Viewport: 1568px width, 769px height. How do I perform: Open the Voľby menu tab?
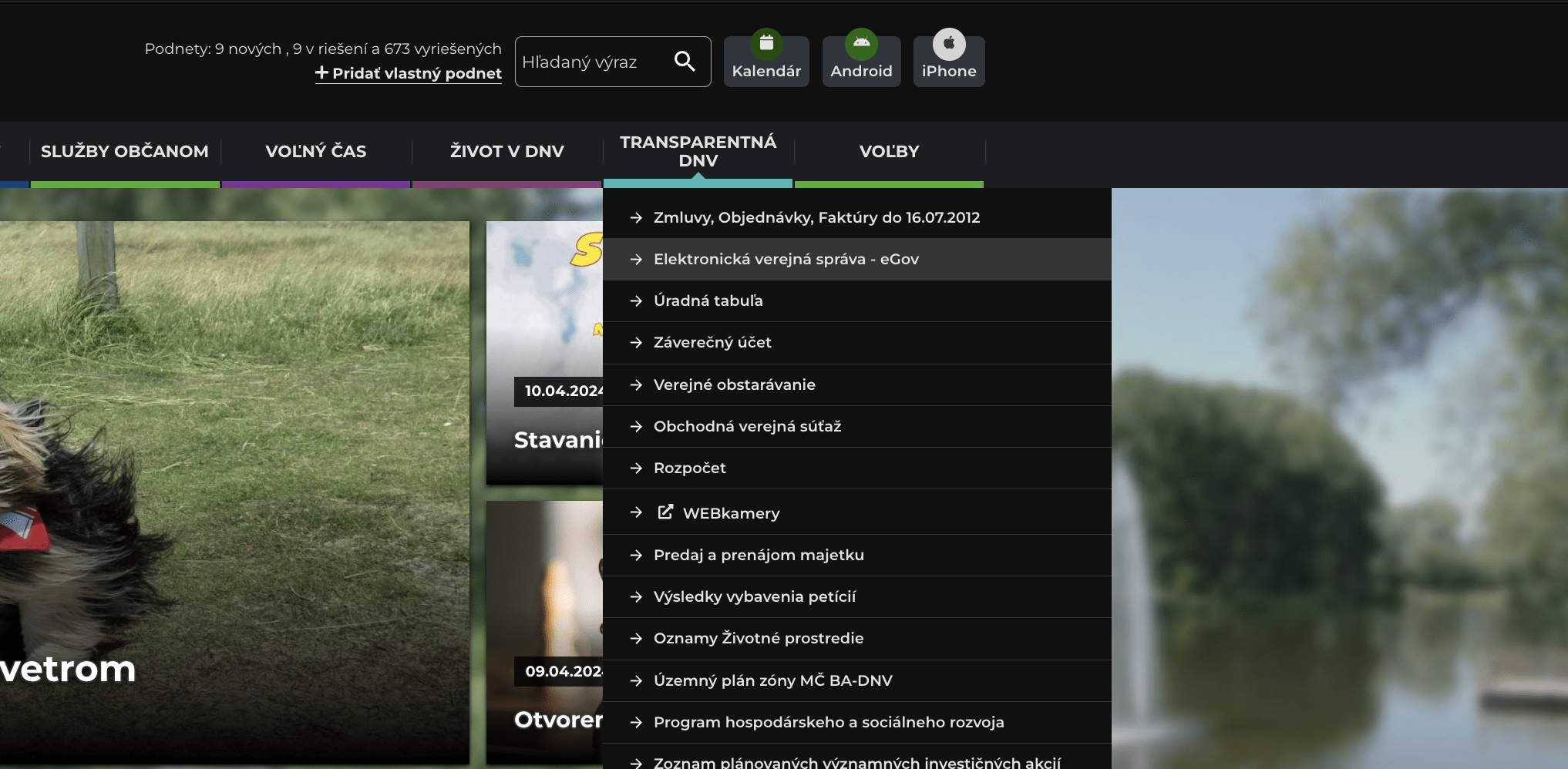[889, 152]
